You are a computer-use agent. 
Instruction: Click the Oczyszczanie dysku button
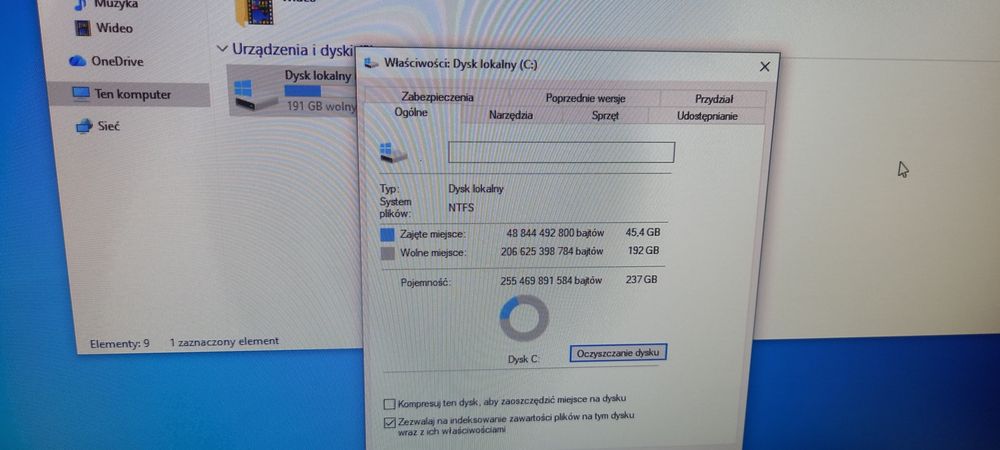coord(618,352)
